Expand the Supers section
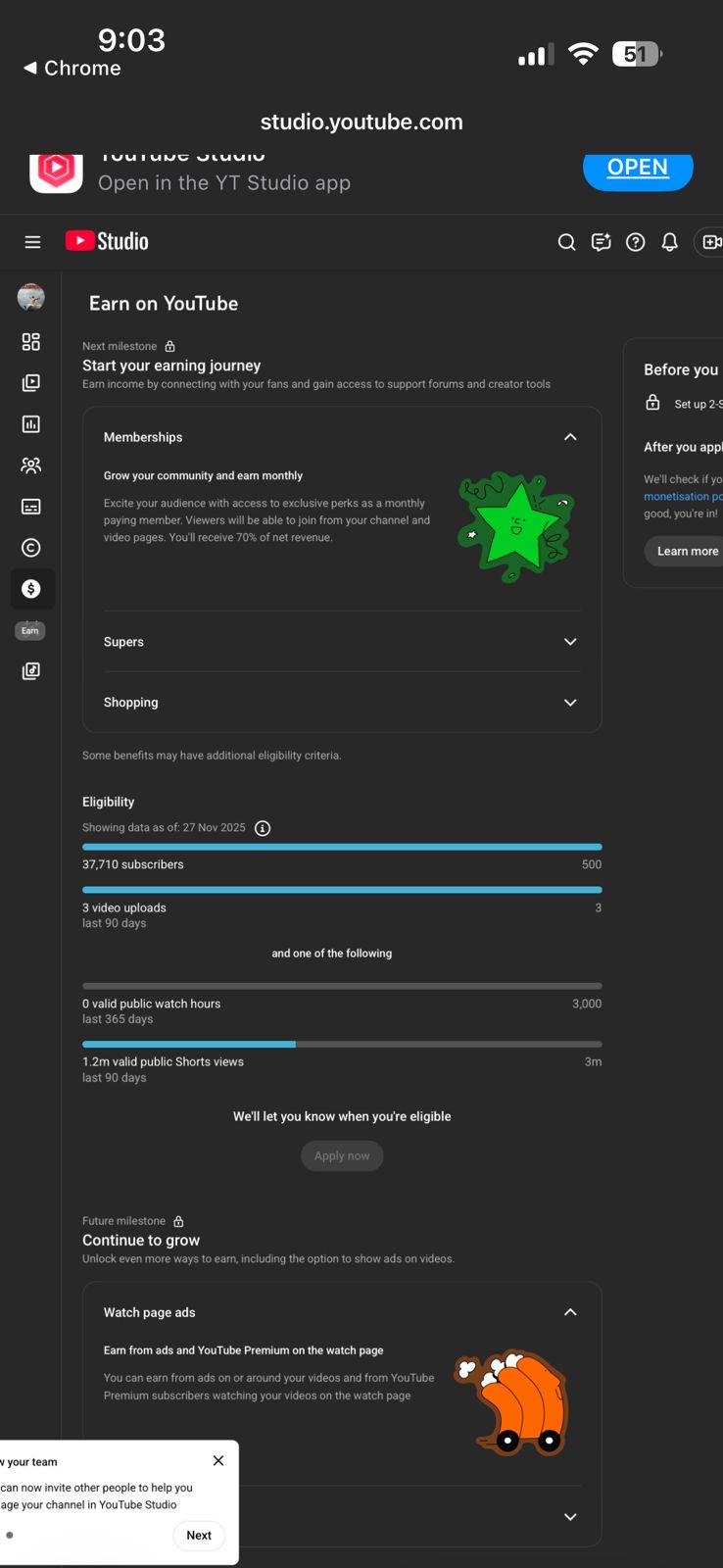 tap(570, 642)
